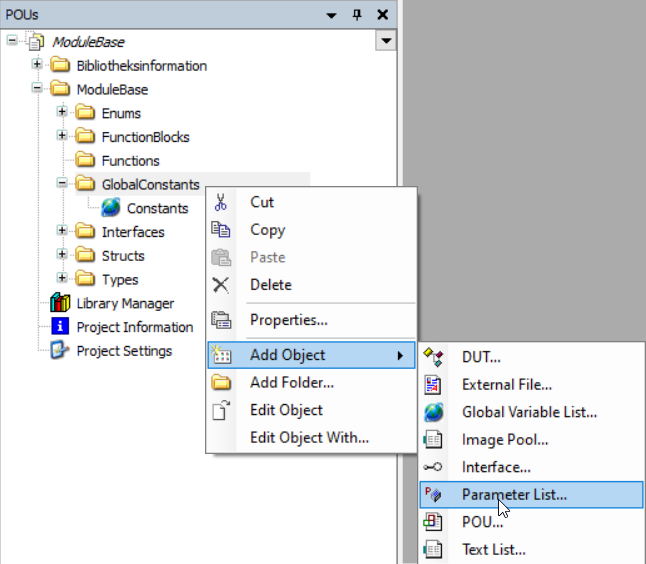The width and height of the screenshot is (646, 564).
Task: Click the Library Manager books icon
Action: pyautogui.click(x=60, y=303)
